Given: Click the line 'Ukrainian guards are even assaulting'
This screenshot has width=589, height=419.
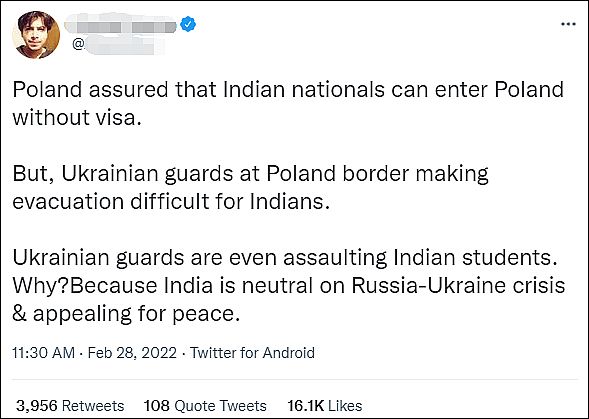Looking at the screenshot, I should point(285,257).
